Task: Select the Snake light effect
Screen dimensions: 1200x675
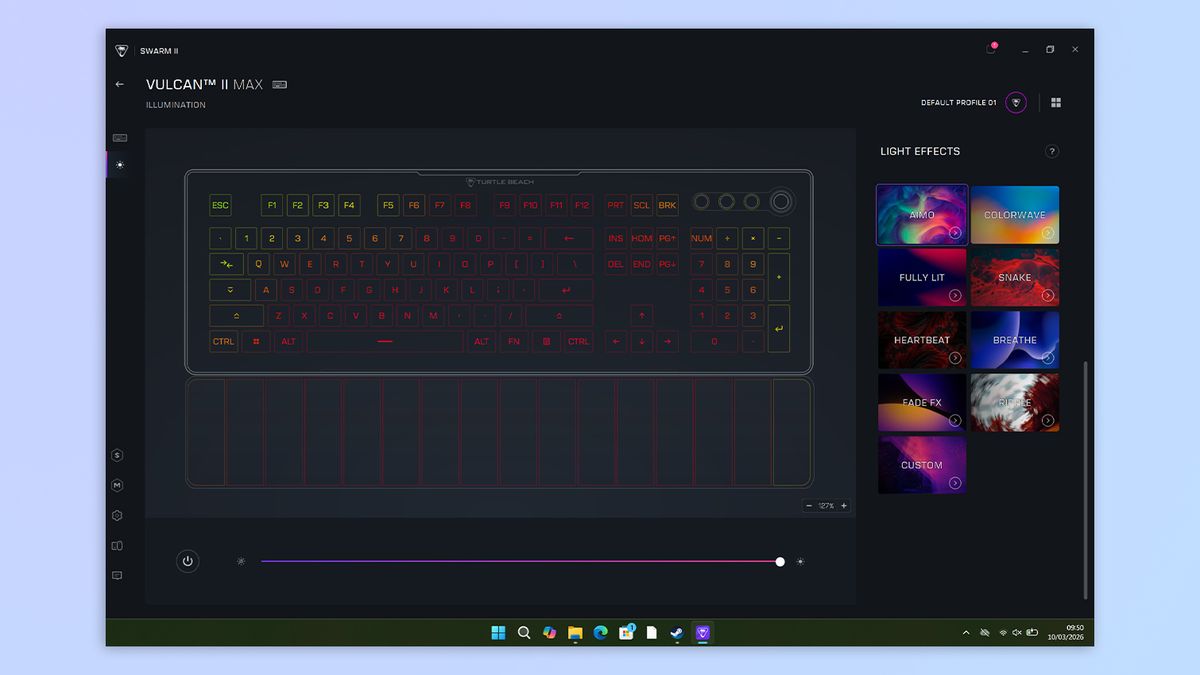Action: [1015, 277]
